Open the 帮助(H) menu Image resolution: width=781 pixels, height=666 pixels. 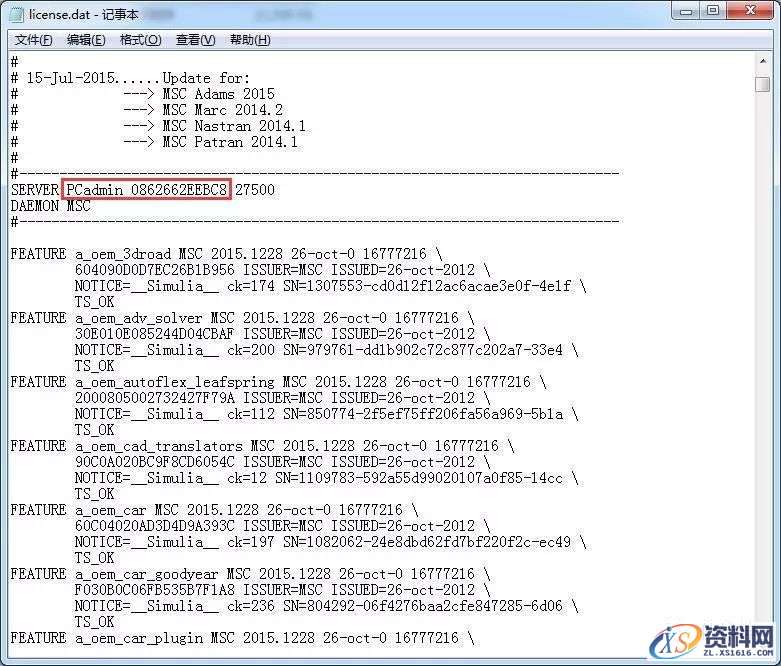point(250,40)
